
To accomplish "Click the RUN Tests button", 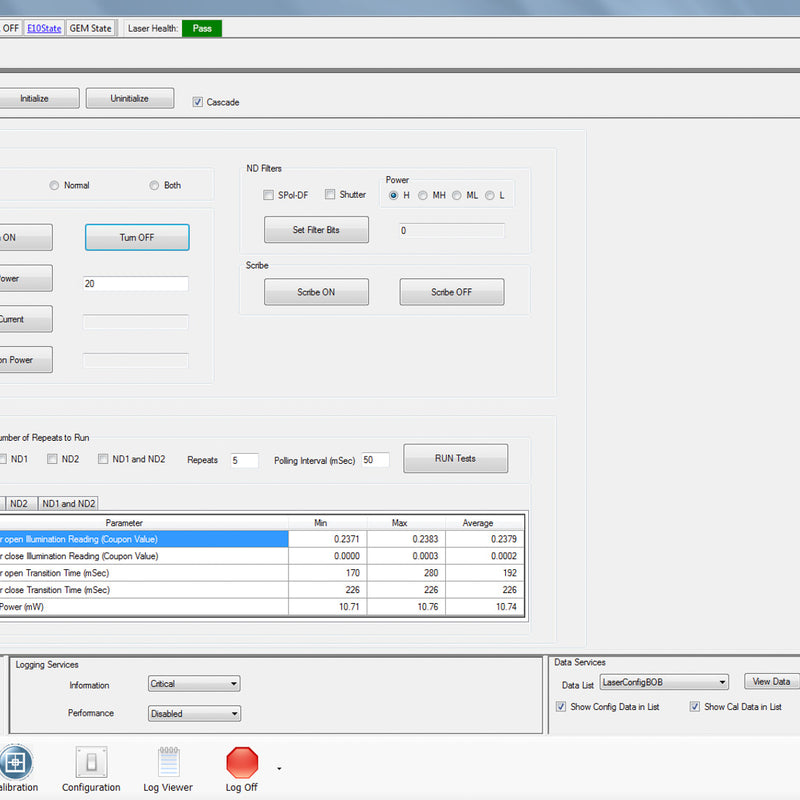I will point(455,458).
